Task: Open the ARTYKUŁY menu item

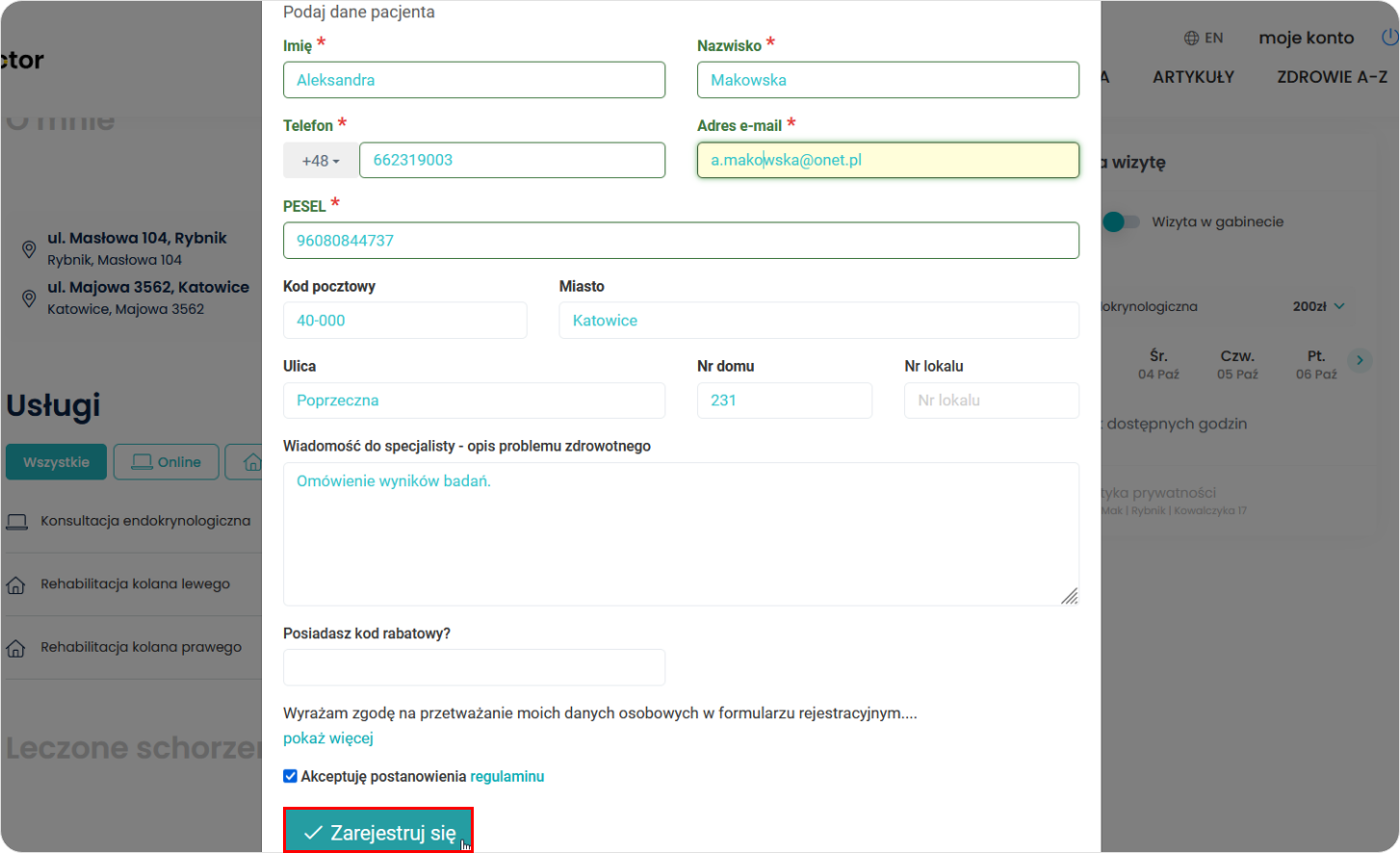Action: (x=1193, y=77)
